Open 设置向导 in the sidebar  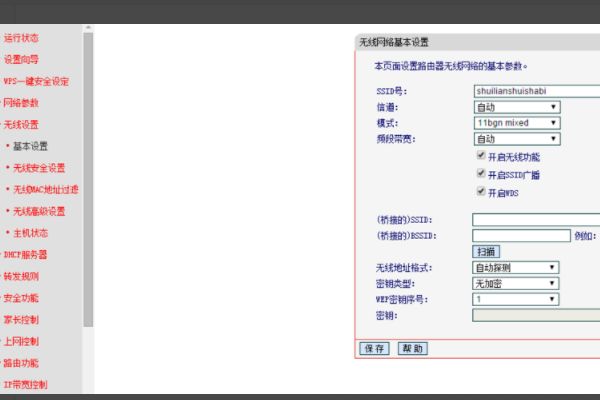point(21,60)
